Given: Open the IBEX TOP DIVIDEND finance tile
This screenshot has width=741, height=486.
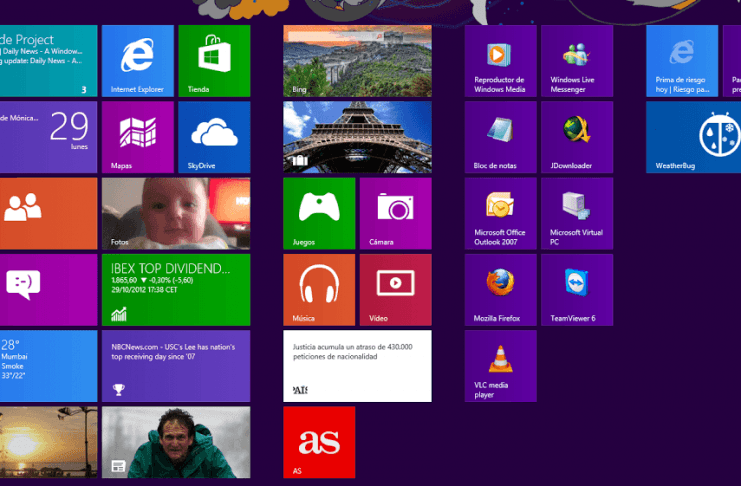Looking at the screenshot, I should point(176,290).
